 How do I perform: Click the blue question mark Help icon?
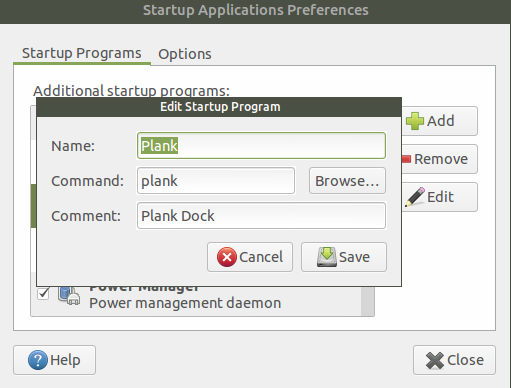(38, 360)
